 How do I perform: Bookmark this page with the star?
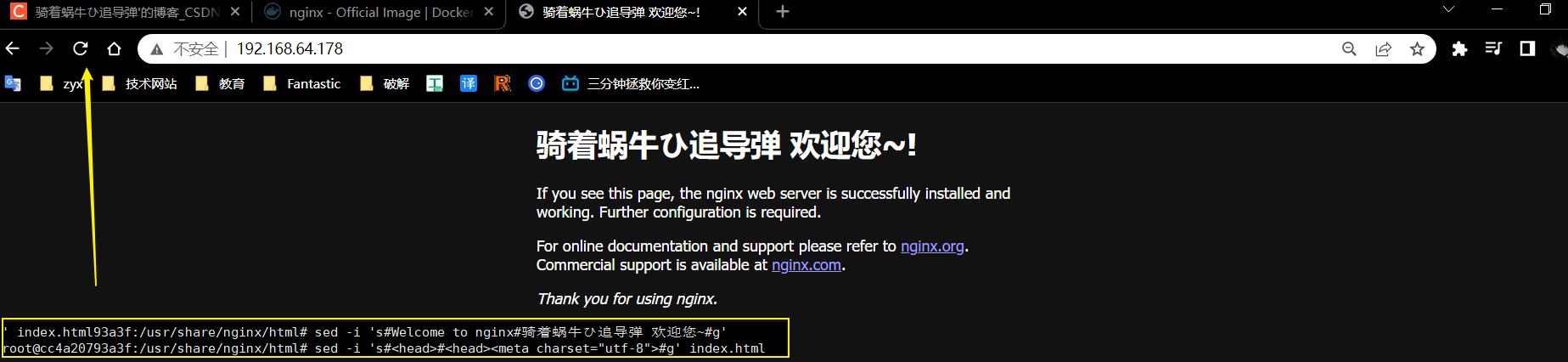point(1417,49)
